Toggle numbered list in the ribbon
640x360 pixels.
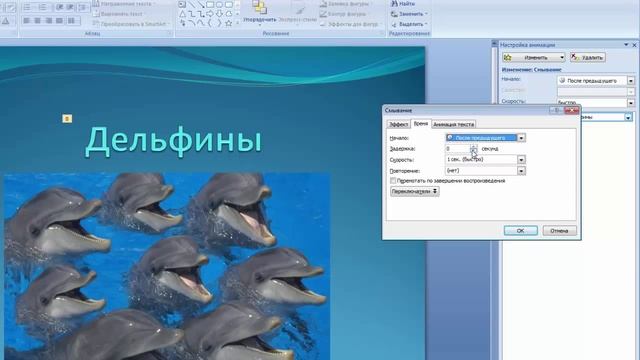tap(42, 7)
